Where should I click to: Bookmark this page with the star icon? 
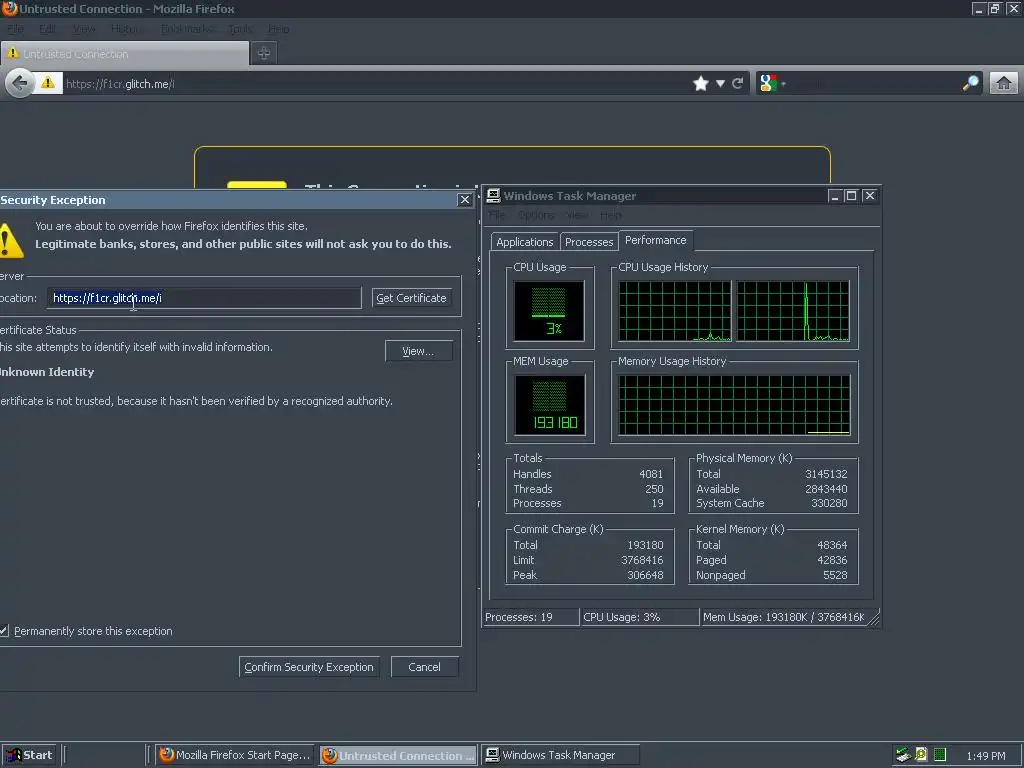(x=701, y=83)
